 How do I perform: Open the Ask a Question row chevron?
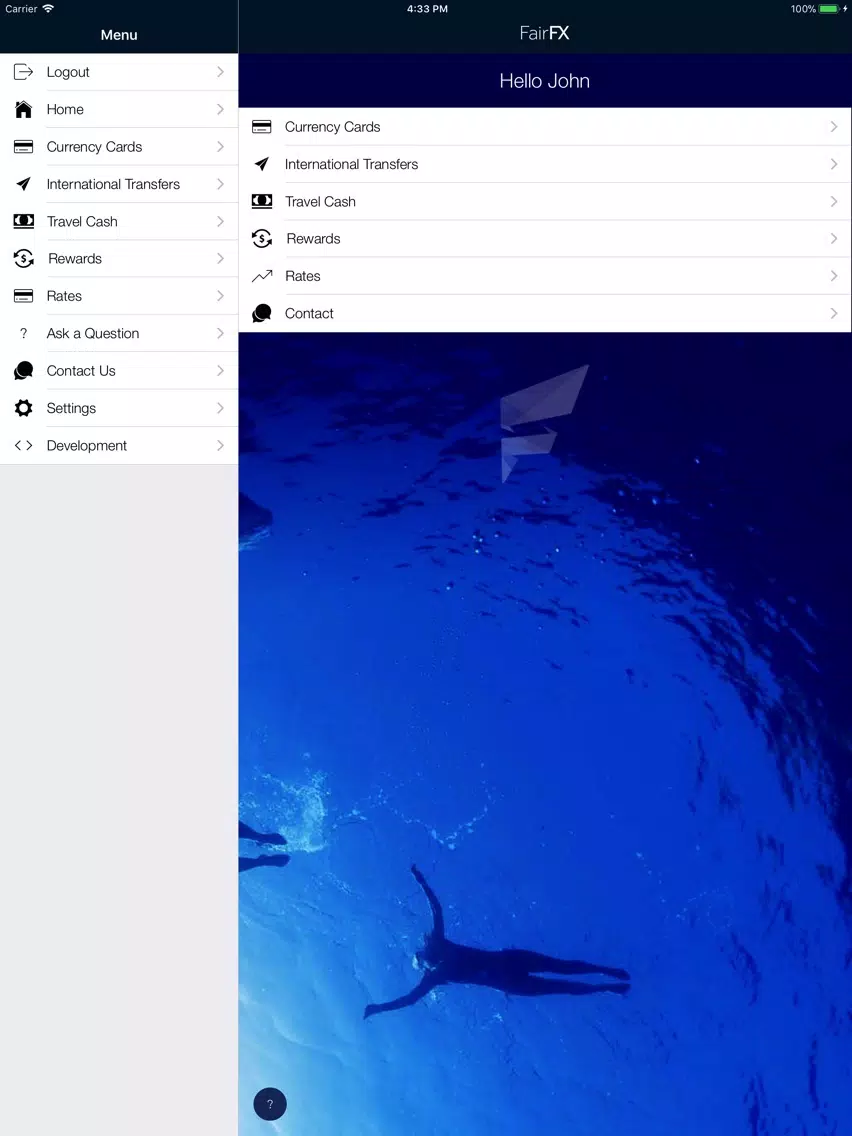pyautogui.click(x=220, y=333)
